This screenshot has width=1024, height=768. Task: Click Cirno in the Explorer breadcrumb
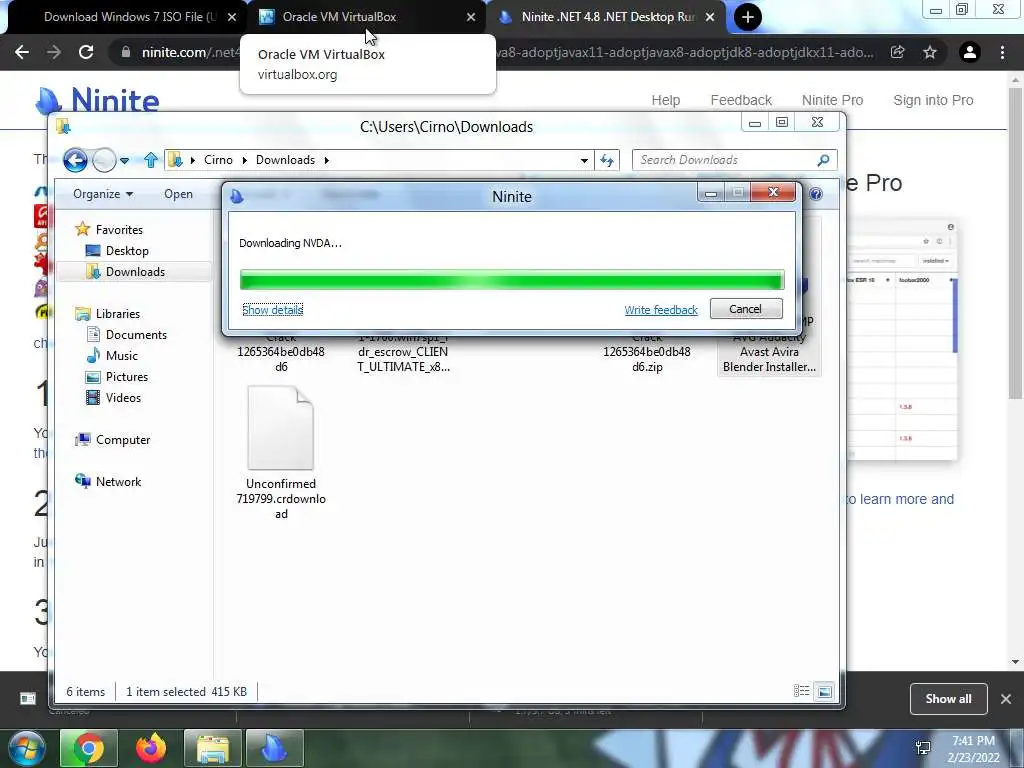click(x=218, y=160)
